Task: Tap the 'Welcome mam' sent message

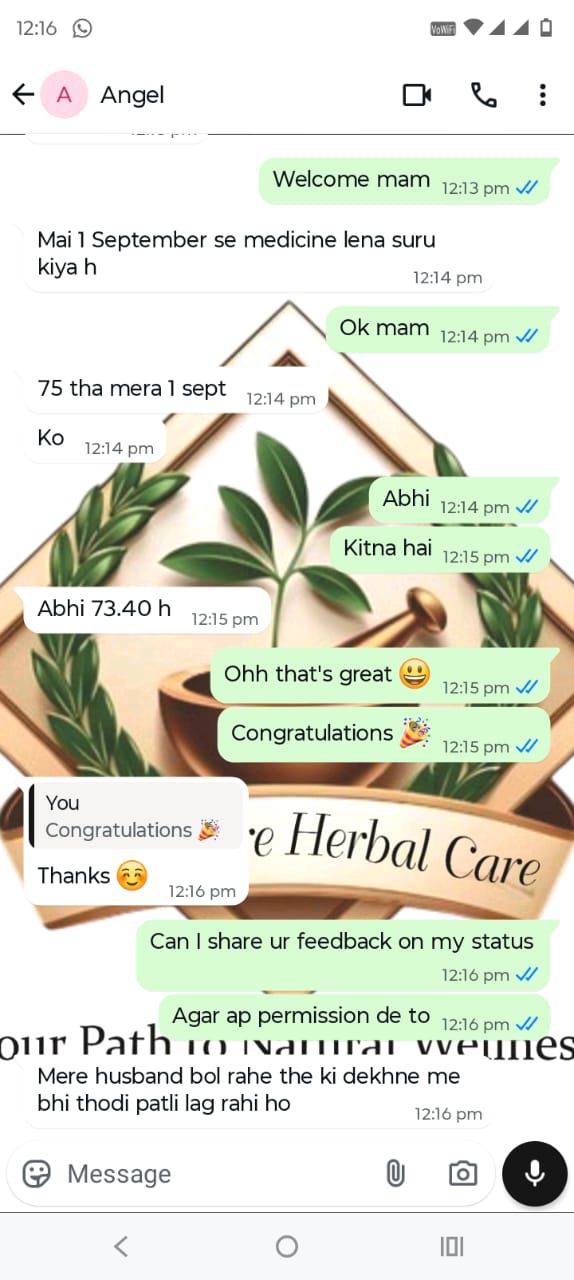Action: click(404, 182)
